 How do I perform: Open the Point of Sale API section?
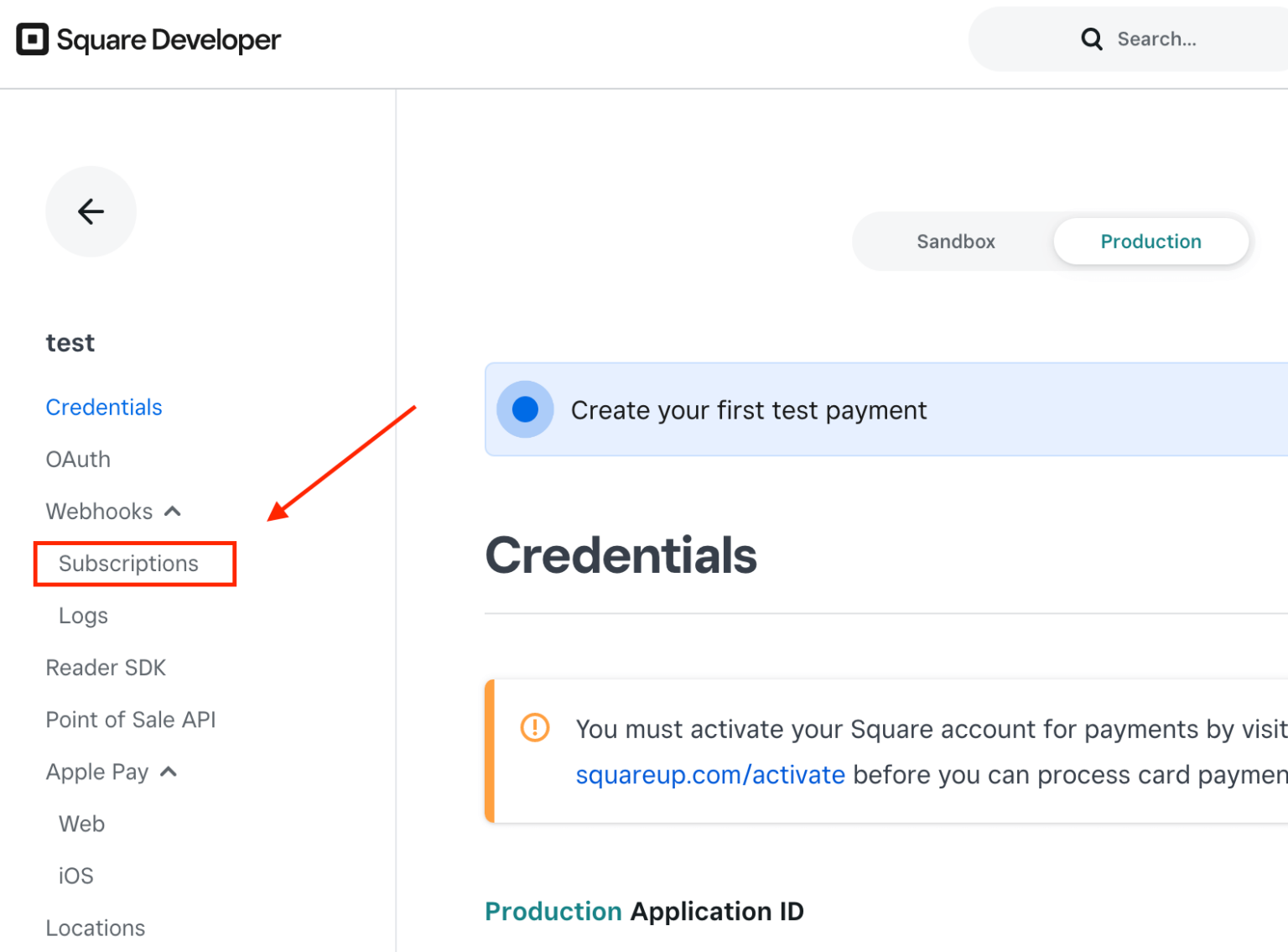point(131,719)
